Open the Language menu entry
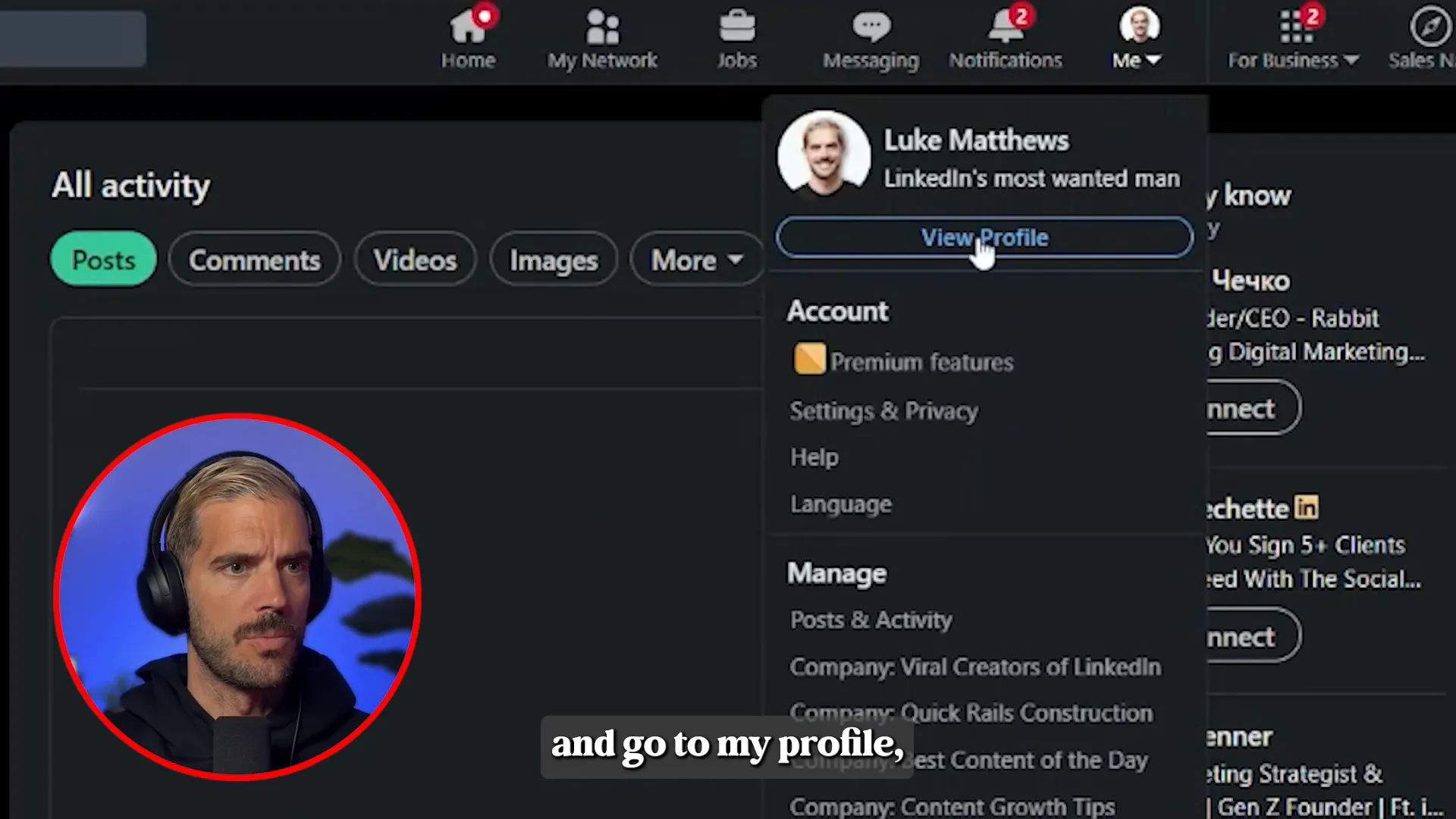 841,504
